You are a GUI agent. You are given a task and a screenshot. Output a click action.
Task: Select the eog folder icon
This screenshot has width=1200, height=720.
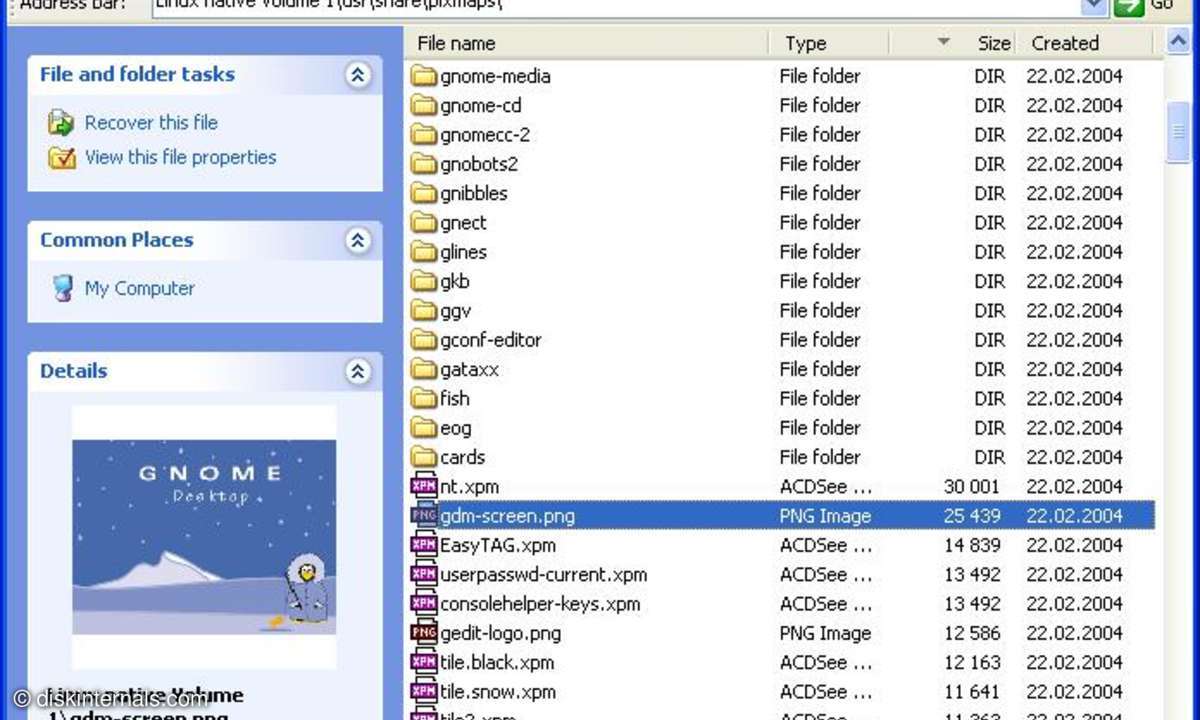[x=424, y=428]
